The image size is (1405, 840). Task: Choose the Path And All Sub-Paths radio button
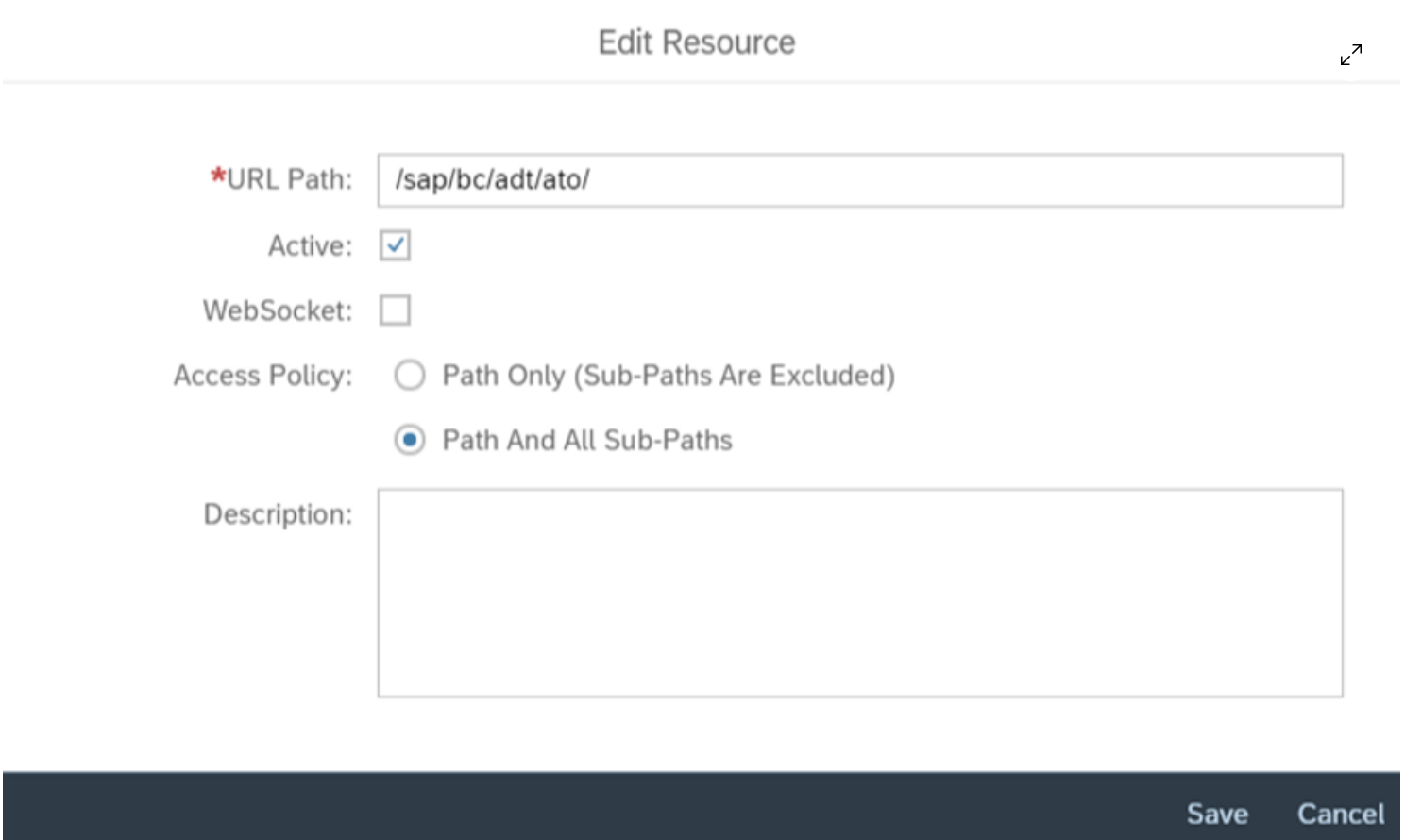click(x=410, y=440)
